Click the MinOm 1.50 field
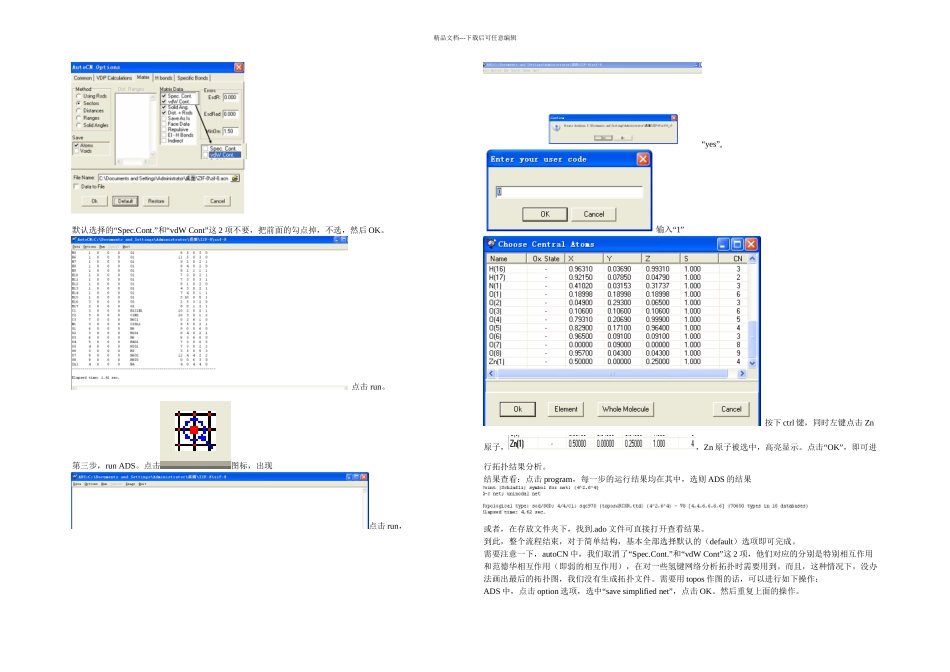The width and height of the screenshot is (950, 672). click(230, 131)
